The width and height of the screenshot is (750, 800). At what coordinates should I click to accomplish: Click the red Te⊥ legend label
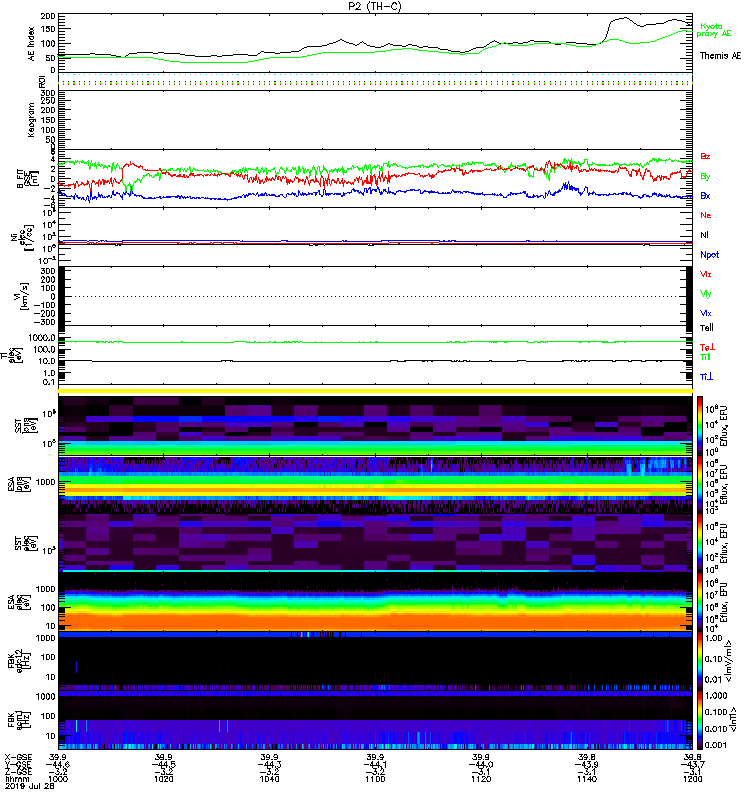tap(707, 347)
